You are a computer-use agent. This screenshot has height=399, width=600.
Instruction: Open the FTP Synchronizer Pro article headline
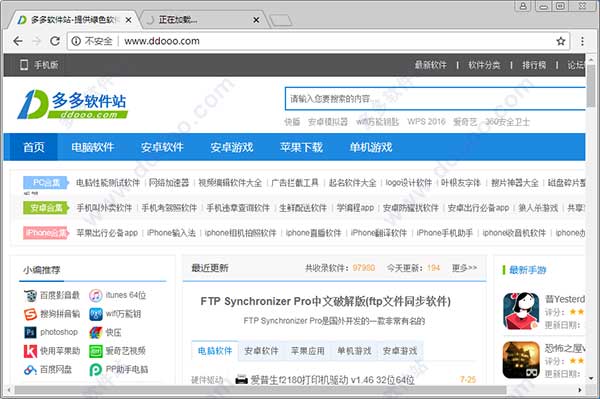click(x=325, y=301)
